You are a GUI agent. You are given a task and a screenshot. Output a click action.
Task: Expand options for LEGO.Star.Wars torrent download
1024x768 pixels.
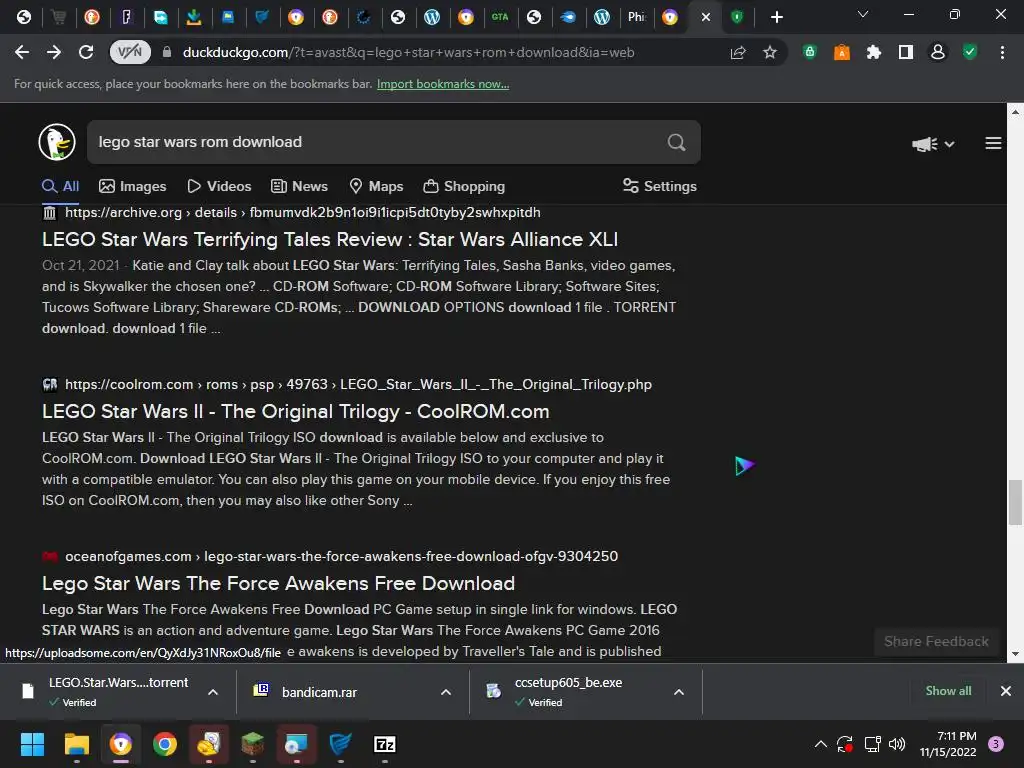tap(213, 692)
